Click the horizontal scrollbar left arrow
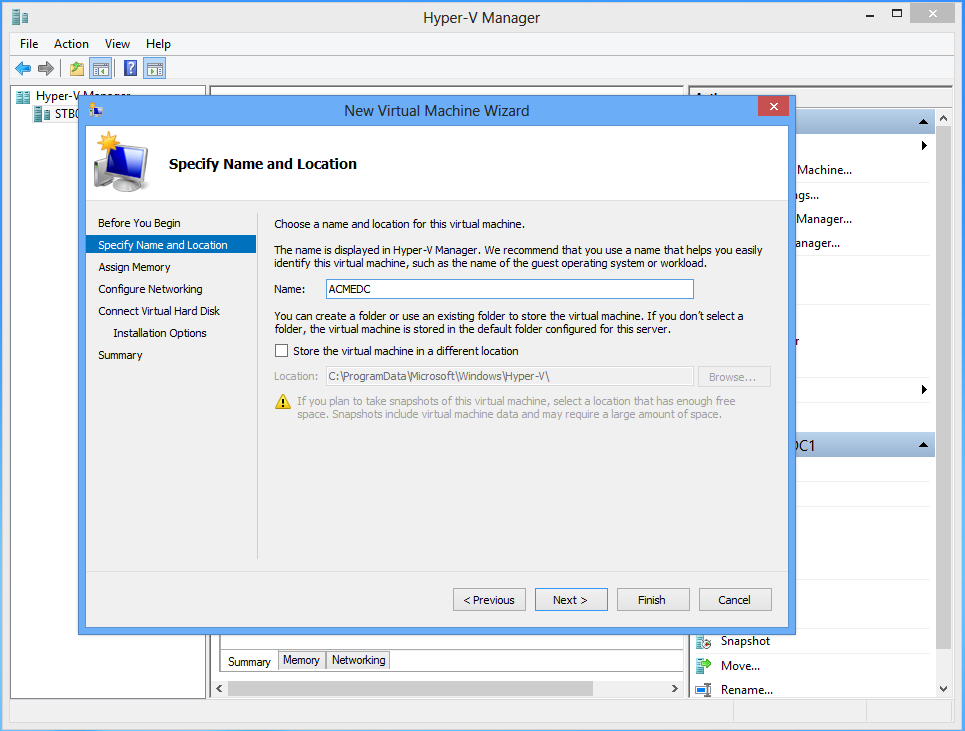The image size is (965, 731). point(219,689)
